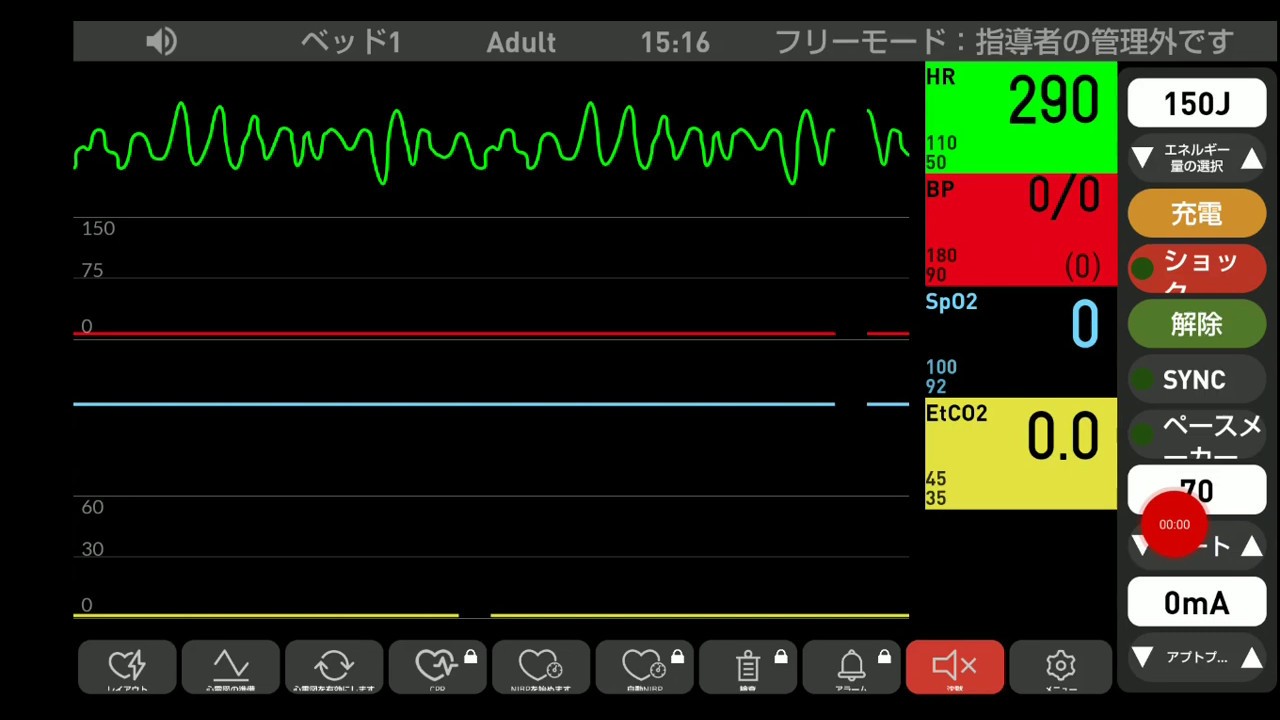Image resolution: width=1280 pixels, height=720 pixels.
Task: Open the heart-with-bolt layout icon in bottom toolbar
Action: (x=127, y=667)
